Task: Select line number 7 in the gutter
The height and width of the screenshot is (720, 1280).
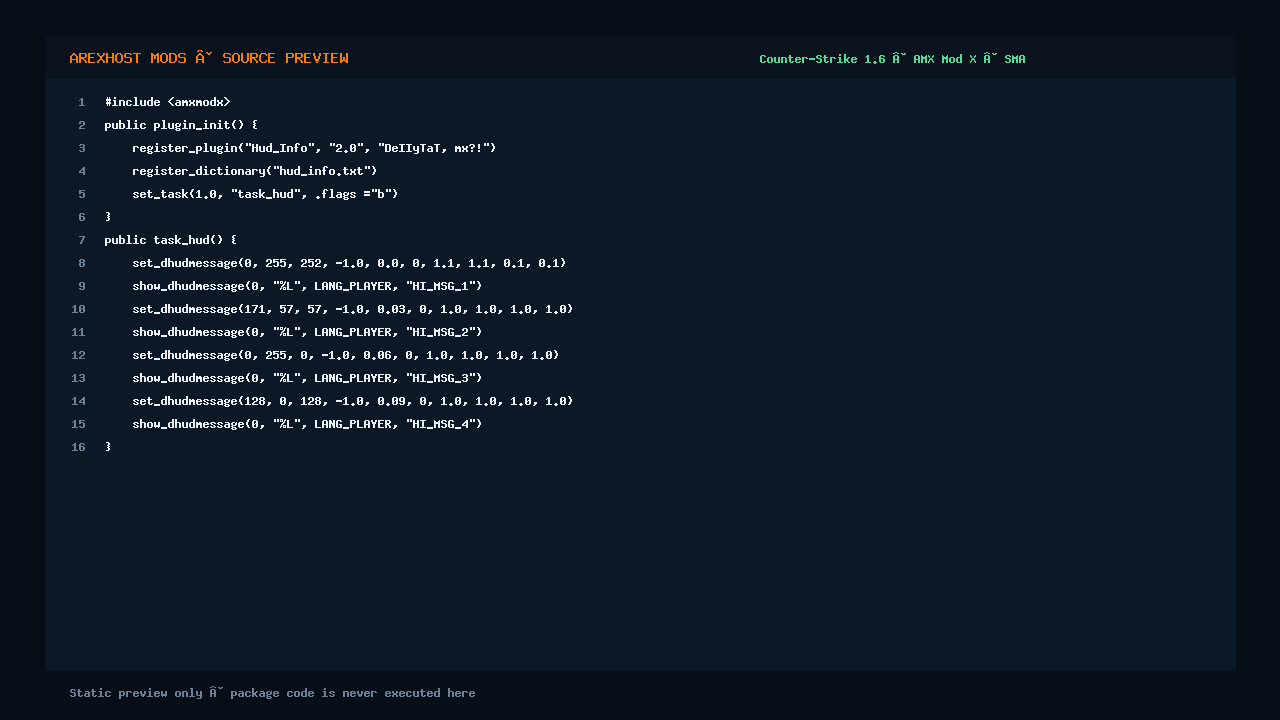Action: pos(82,240)
